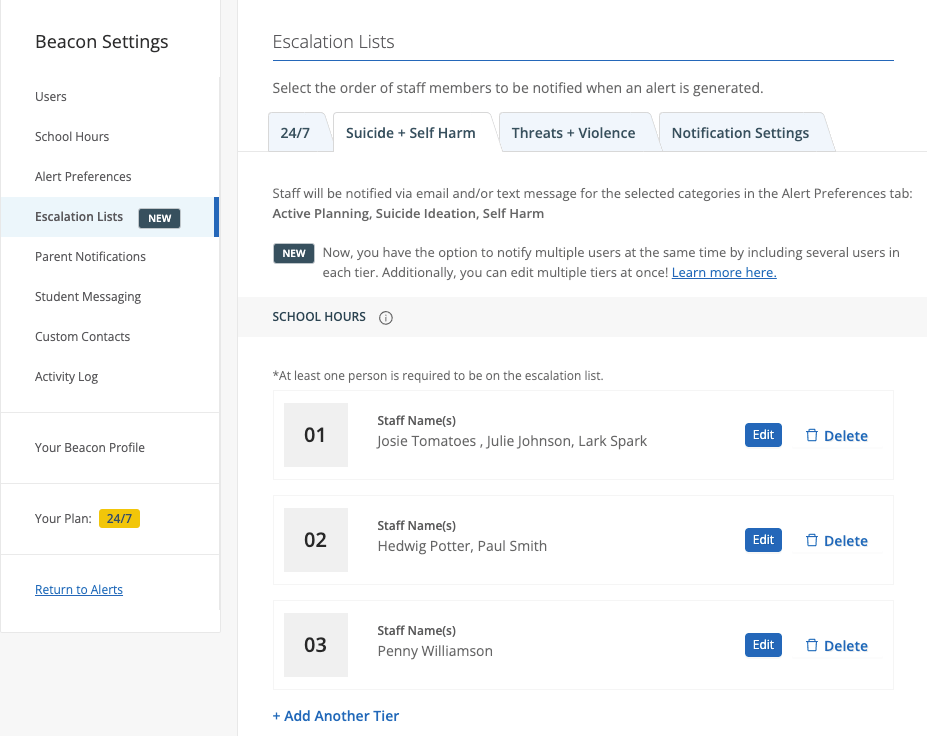Open the 24/7 tab
This screenshot has width=927, height=736.
(295, 132)
